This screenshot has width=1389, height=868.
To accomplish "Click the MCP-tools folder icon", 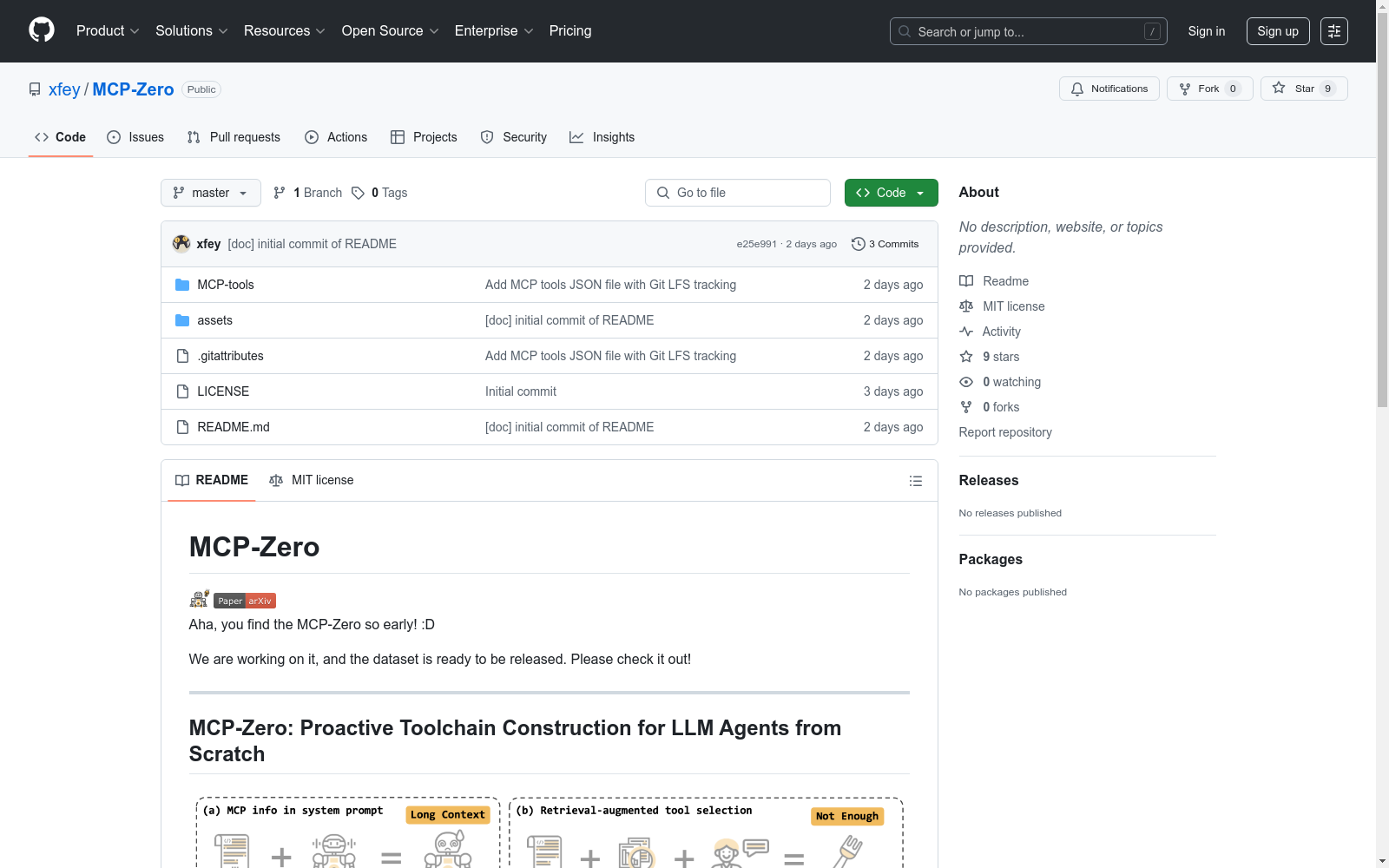I will (182, 285).
